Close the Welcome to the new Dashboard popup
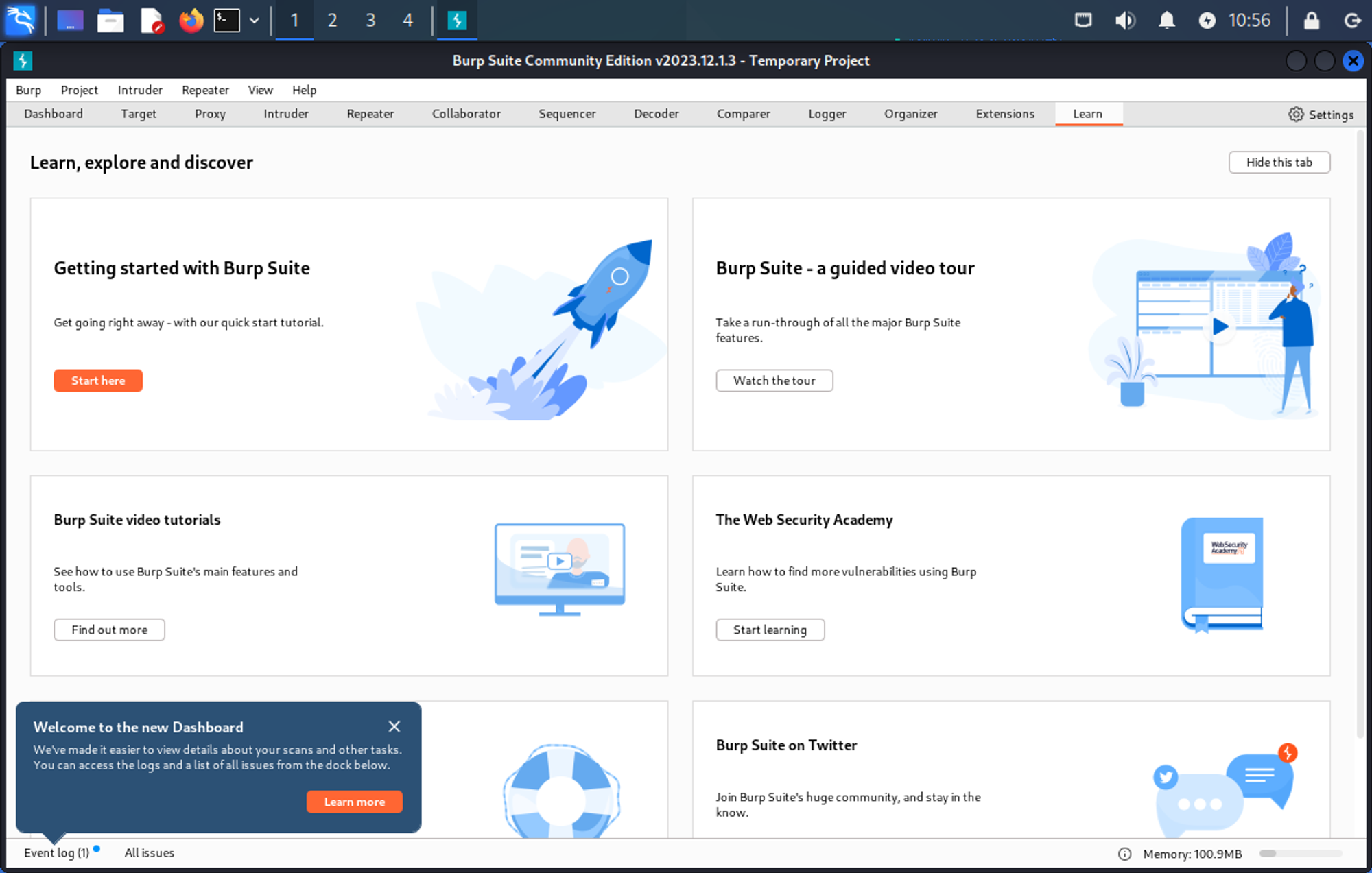Viewport: 1372px width, 873px height. (394, 726)
